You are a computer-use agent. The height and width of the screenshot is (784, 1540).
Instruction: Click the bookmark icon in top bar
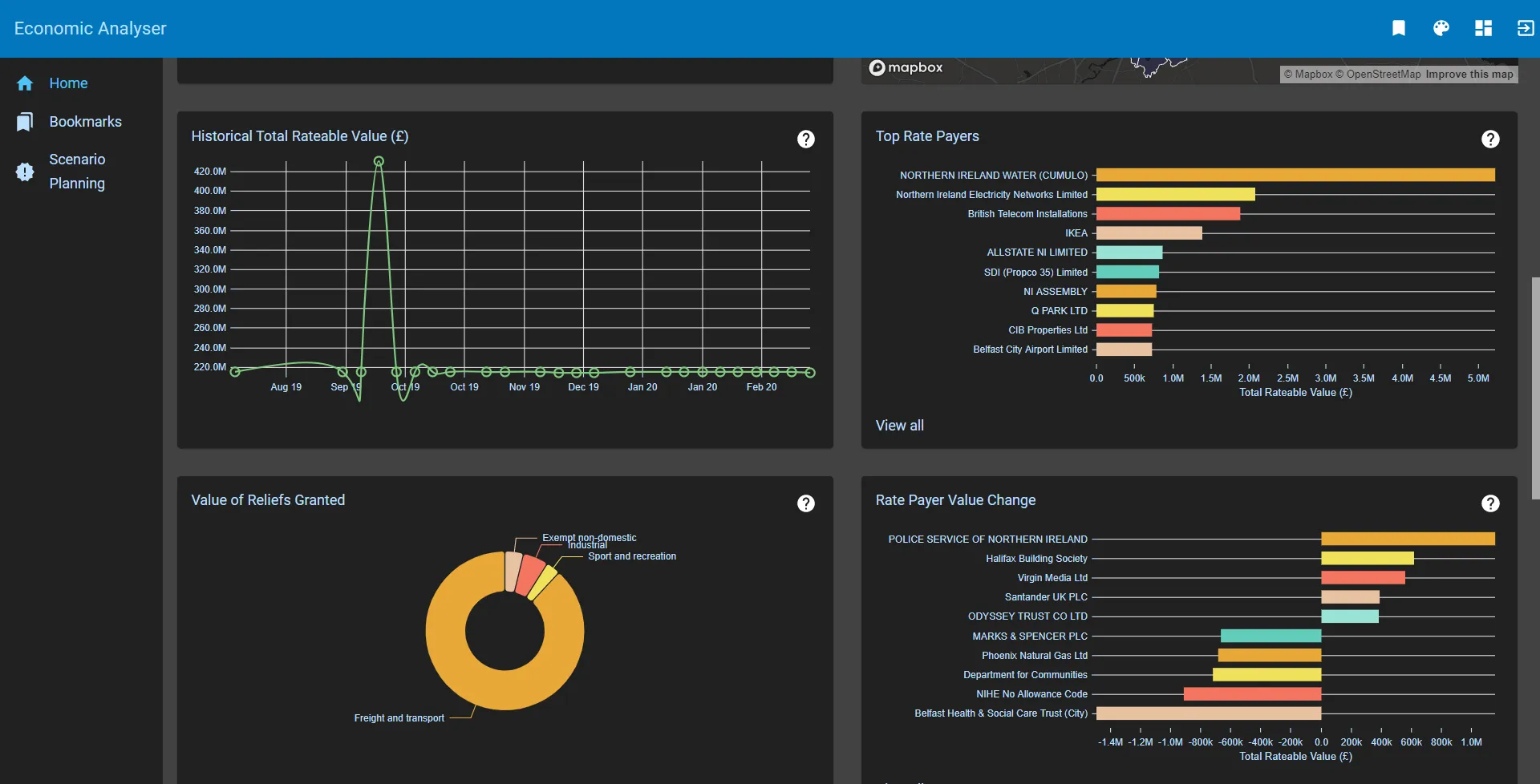[1399, 28]
